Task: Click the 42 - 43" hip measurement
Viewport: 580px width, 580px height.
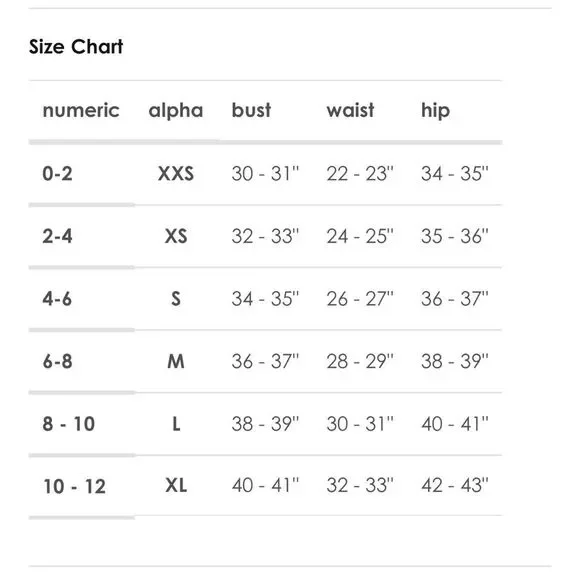Action: tap(455, 485)
